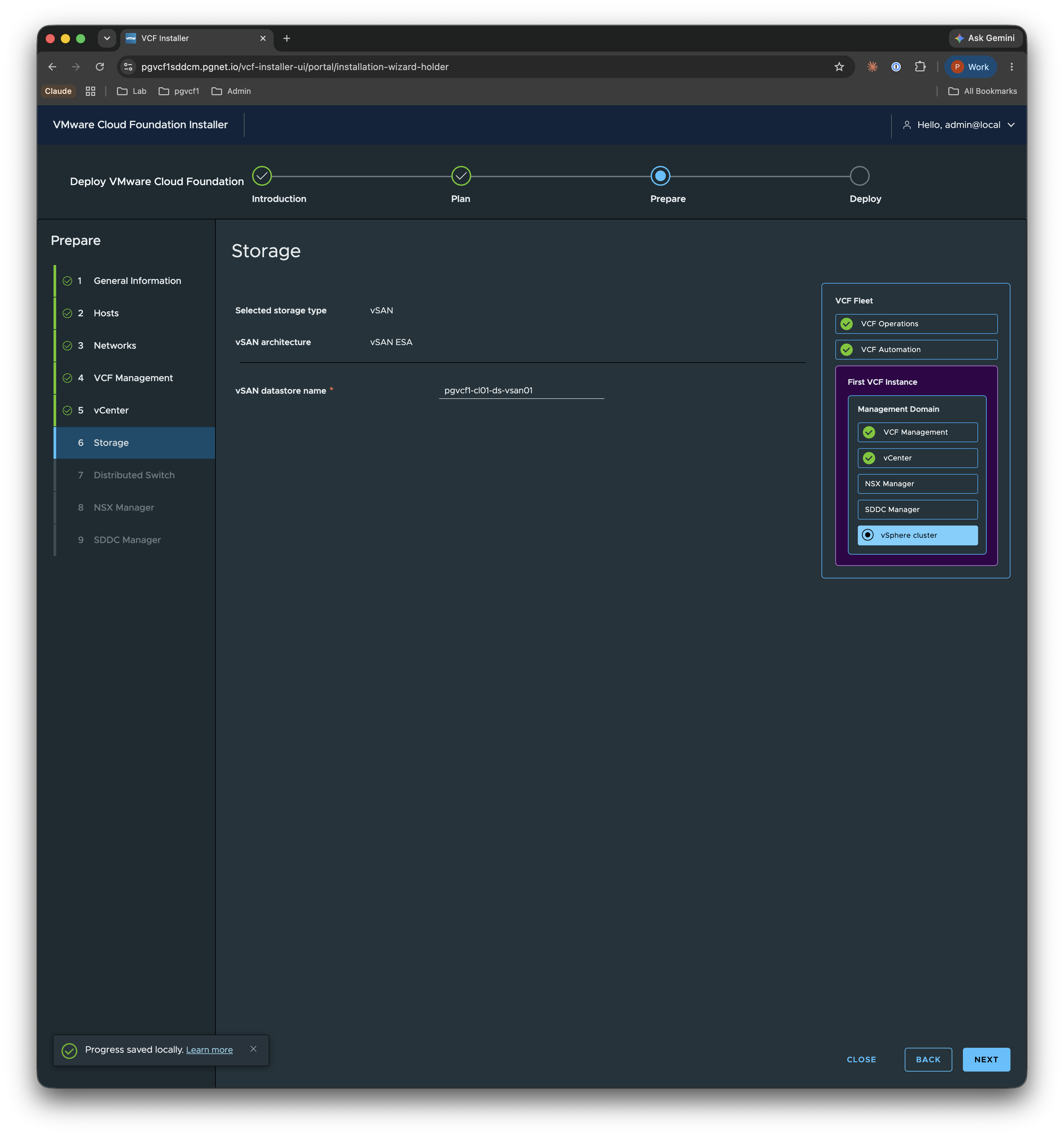Click vSphere cluster highlighted box

(917, 535)
